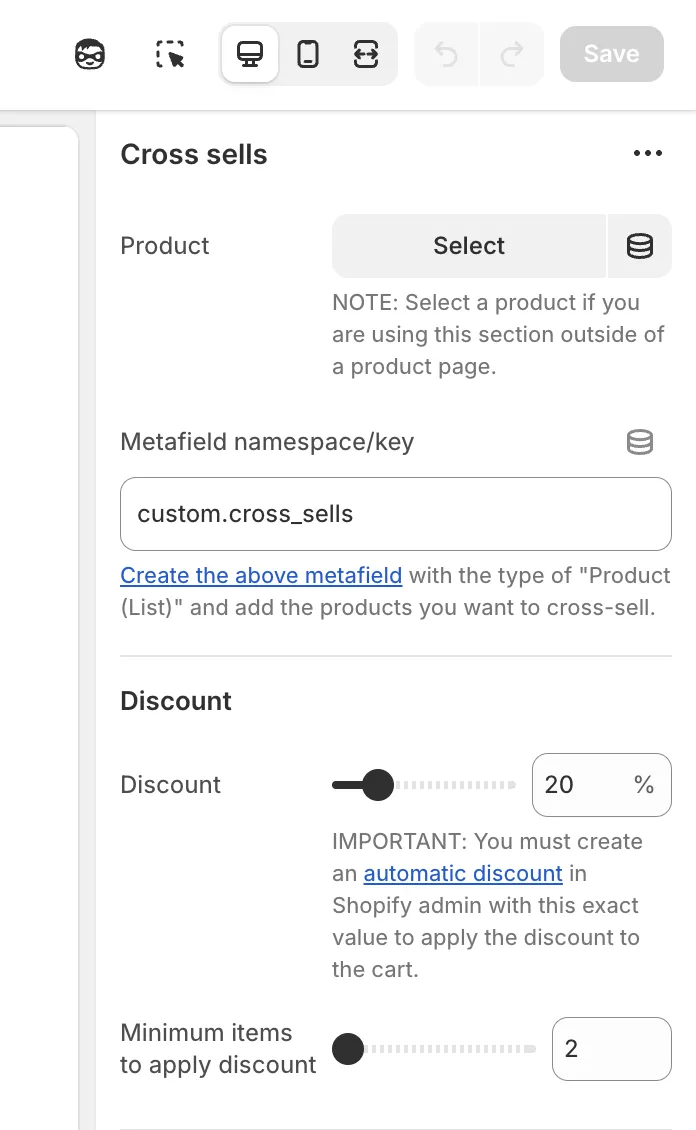This screenshot has height=1130, width=696.
Task: Edit the custom.cross_sells namespace field
Action: pyautogui.click(x=396, y=514)
